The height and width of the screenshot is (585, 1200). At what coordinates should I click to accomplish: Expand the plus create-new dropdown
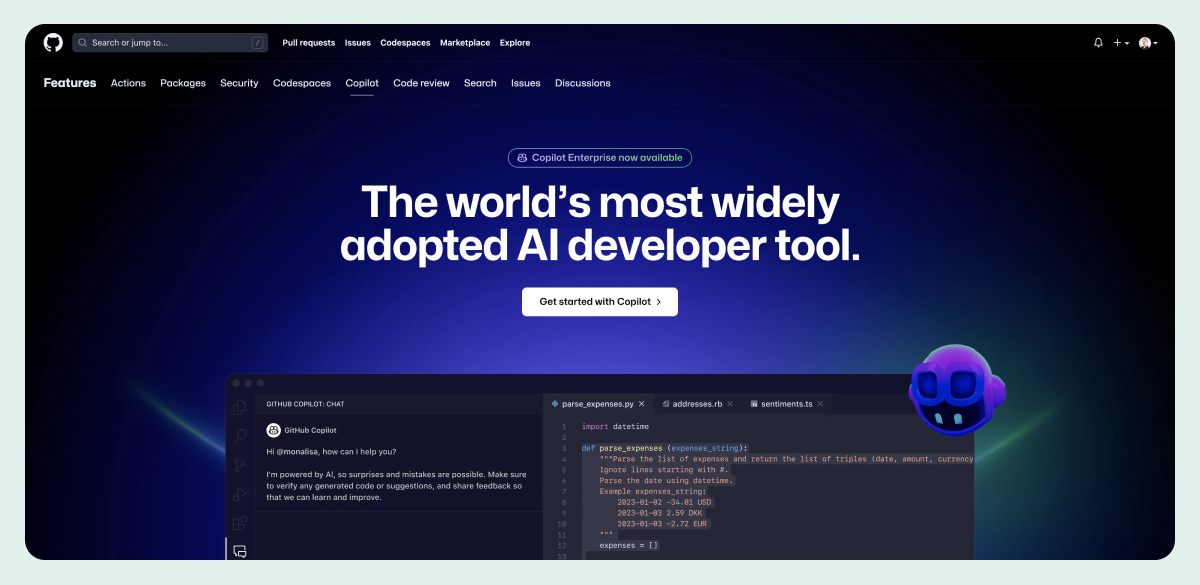pos(1121,43)
